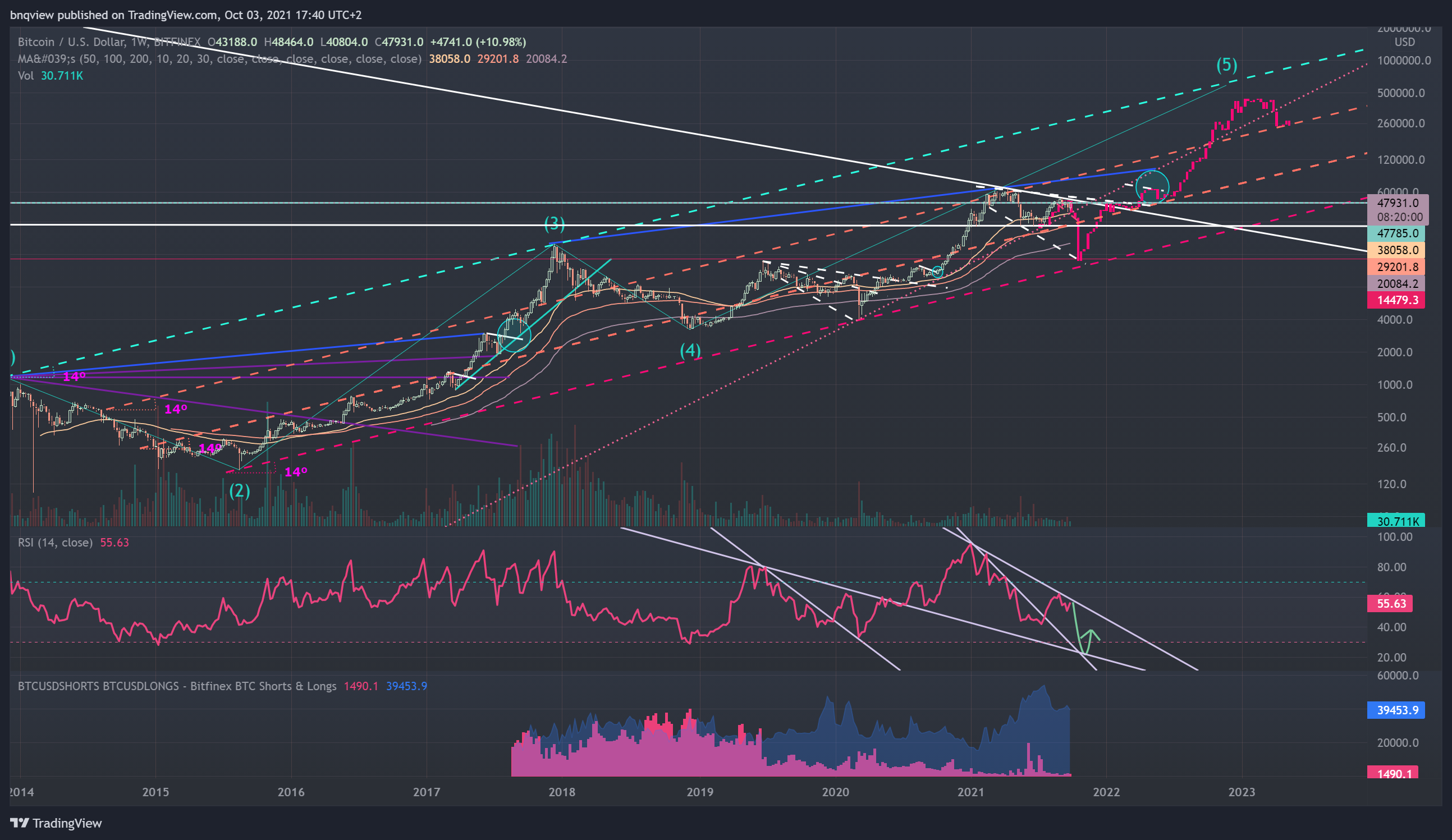The height and width of the screenshot is (840, 1452).
Task: Select the Elliott wave (4) label
Action: tap(690, 350)
